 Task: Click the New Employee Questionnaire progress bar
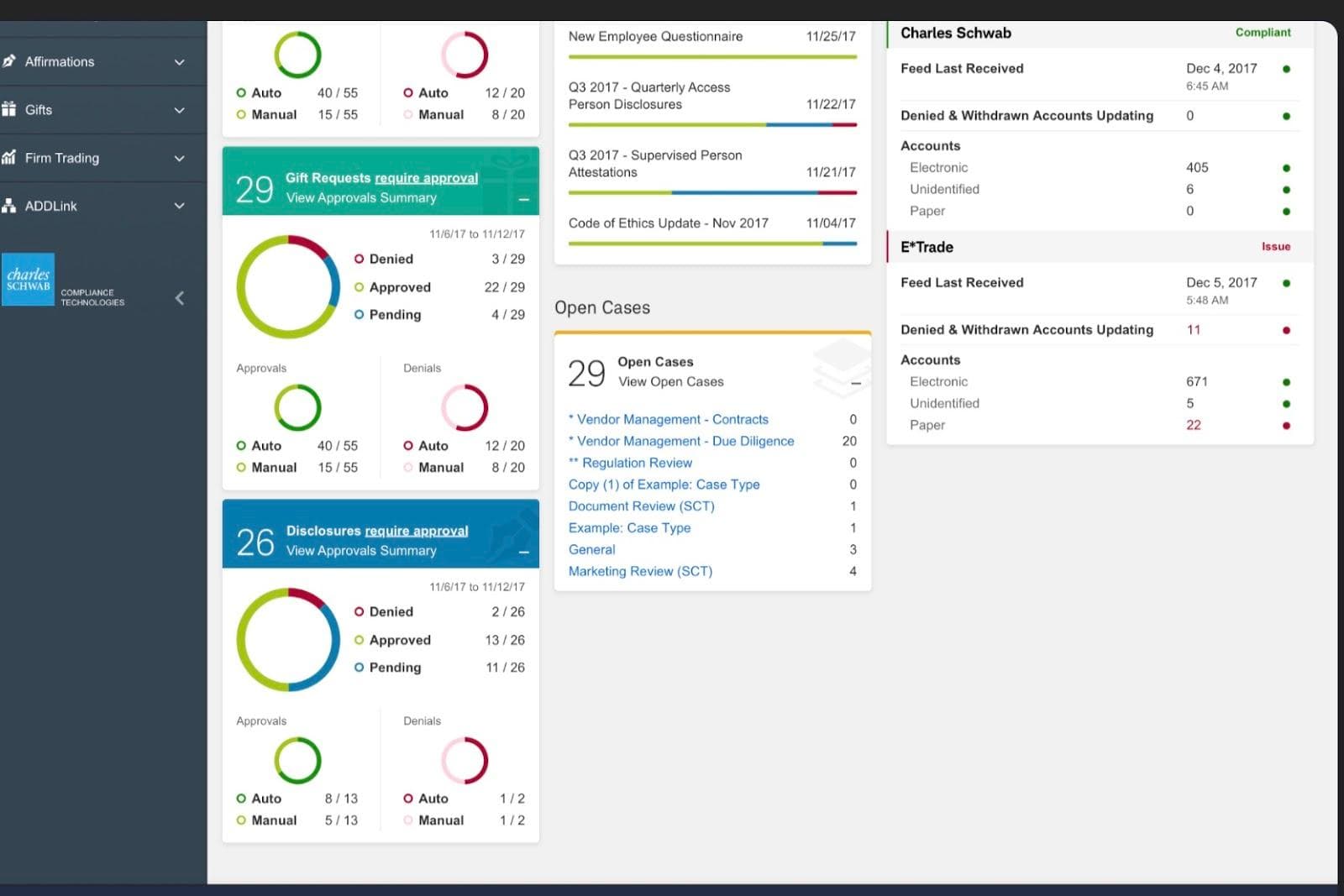(x=712, y=57)
